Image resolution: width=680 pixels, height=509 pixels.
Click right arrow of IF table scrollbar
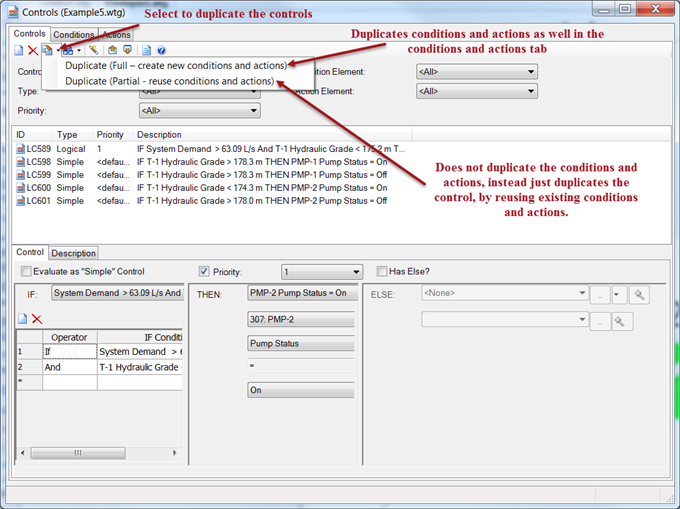point(175,453)
